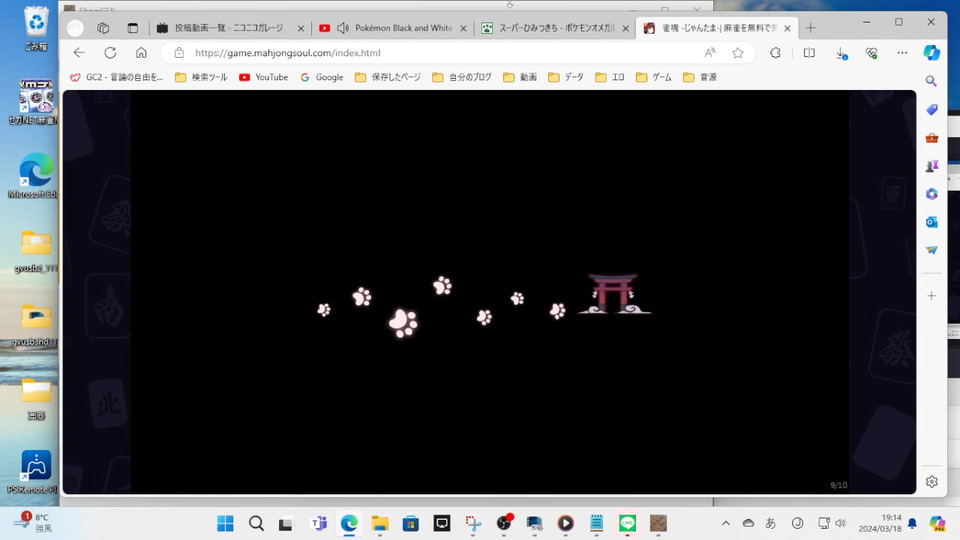Open the volume speaker tray icon
The image size is (960, 540).
(841, 523)
